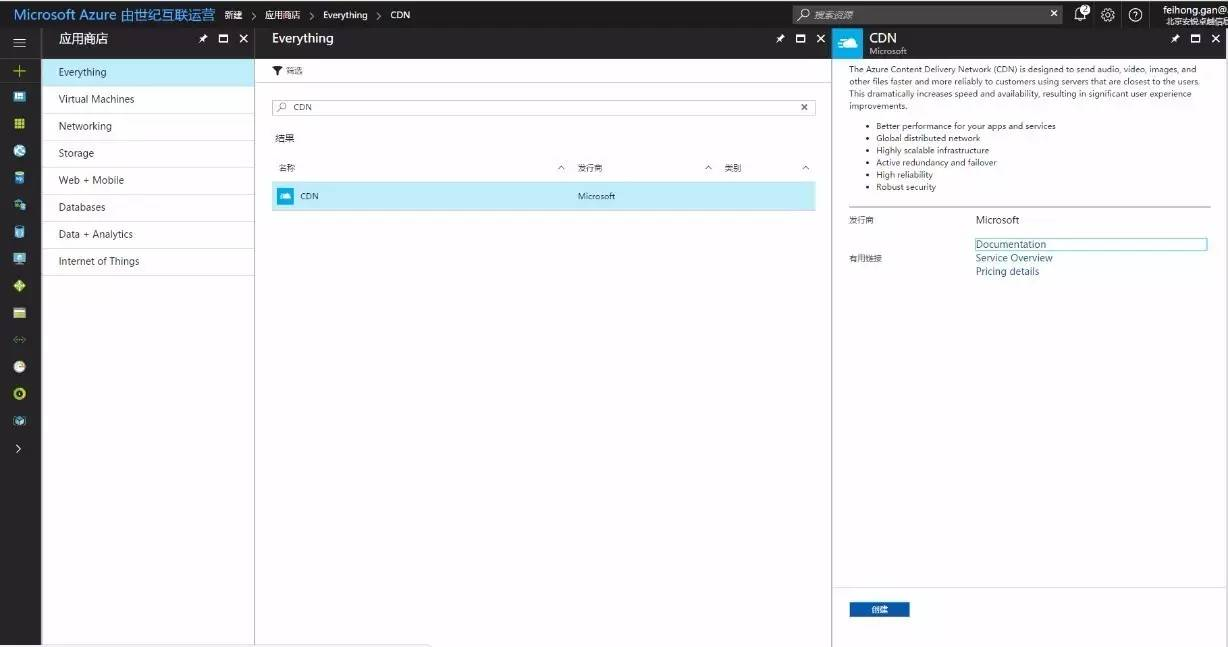
Task: Click the Microsoft Azure portal title
Action: point(114,15)
